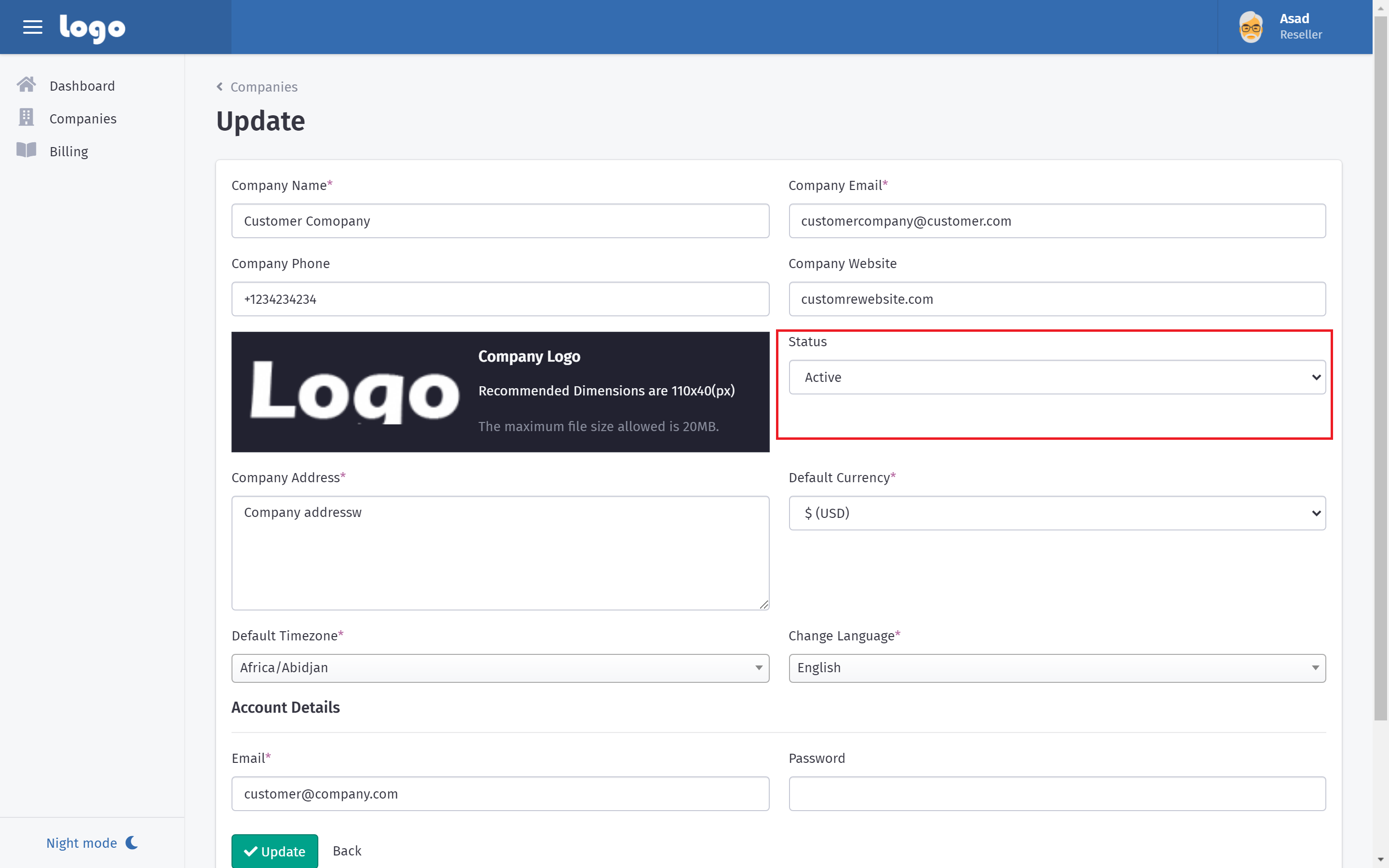Click the Companies building icon

[26, 118]
